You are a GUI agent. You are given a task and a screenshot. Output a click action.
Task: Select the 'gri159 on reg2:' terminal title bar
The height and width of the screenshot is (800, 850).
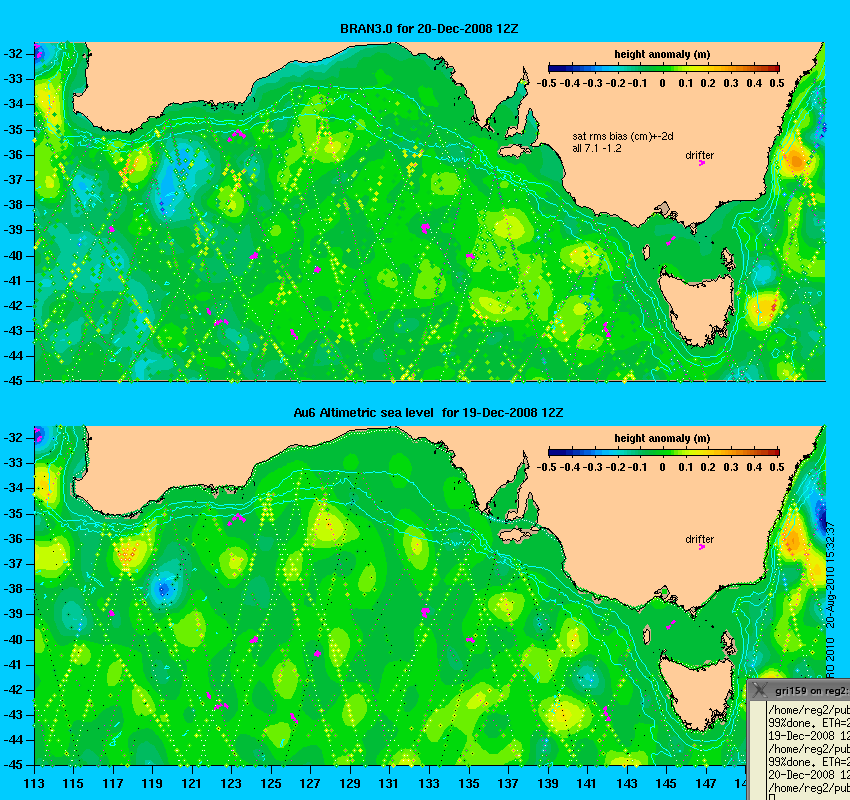click(x=799, y=691)
